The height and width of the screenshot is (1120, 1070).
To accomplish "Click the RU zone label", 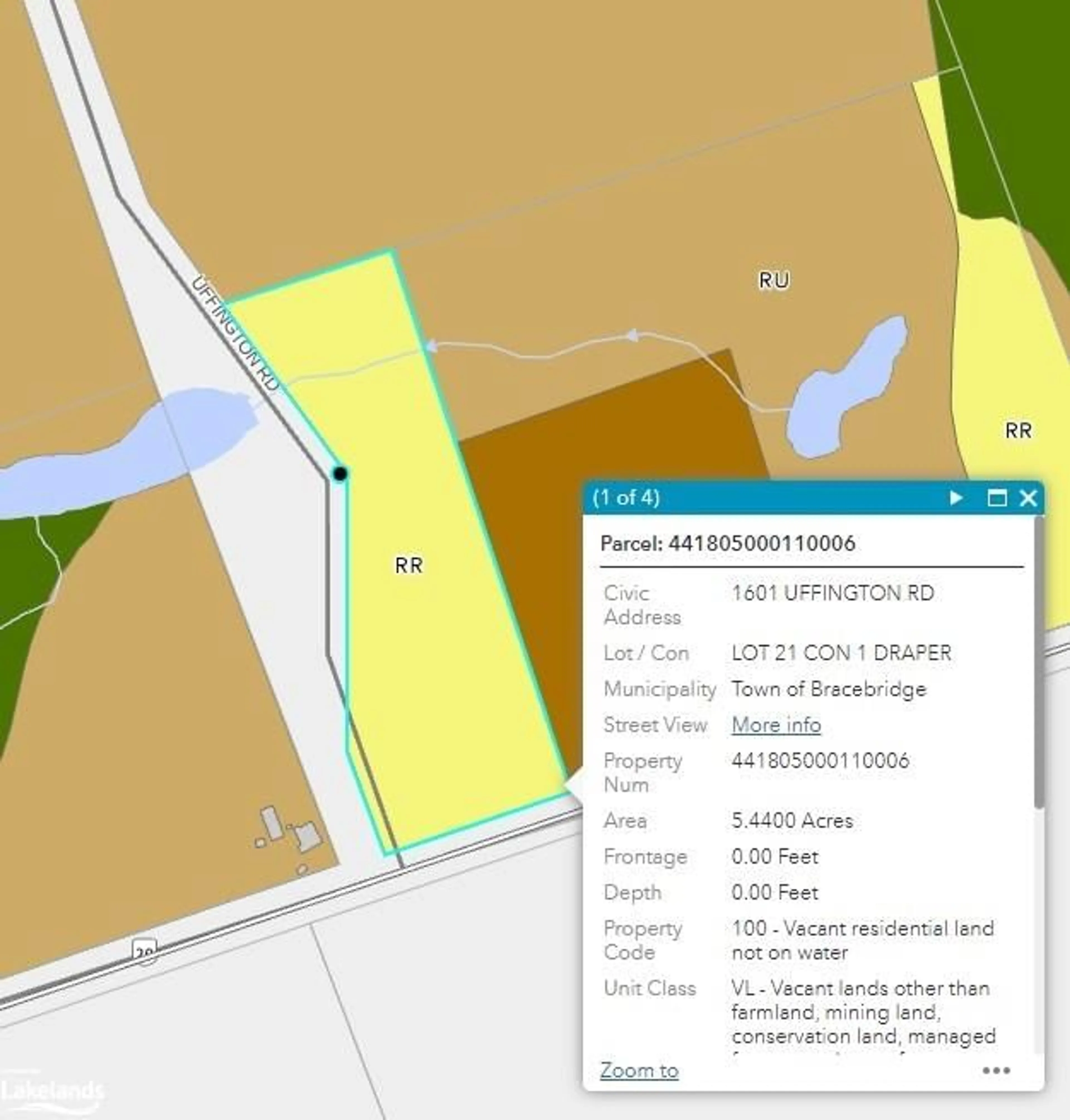I will pos(774,280).
